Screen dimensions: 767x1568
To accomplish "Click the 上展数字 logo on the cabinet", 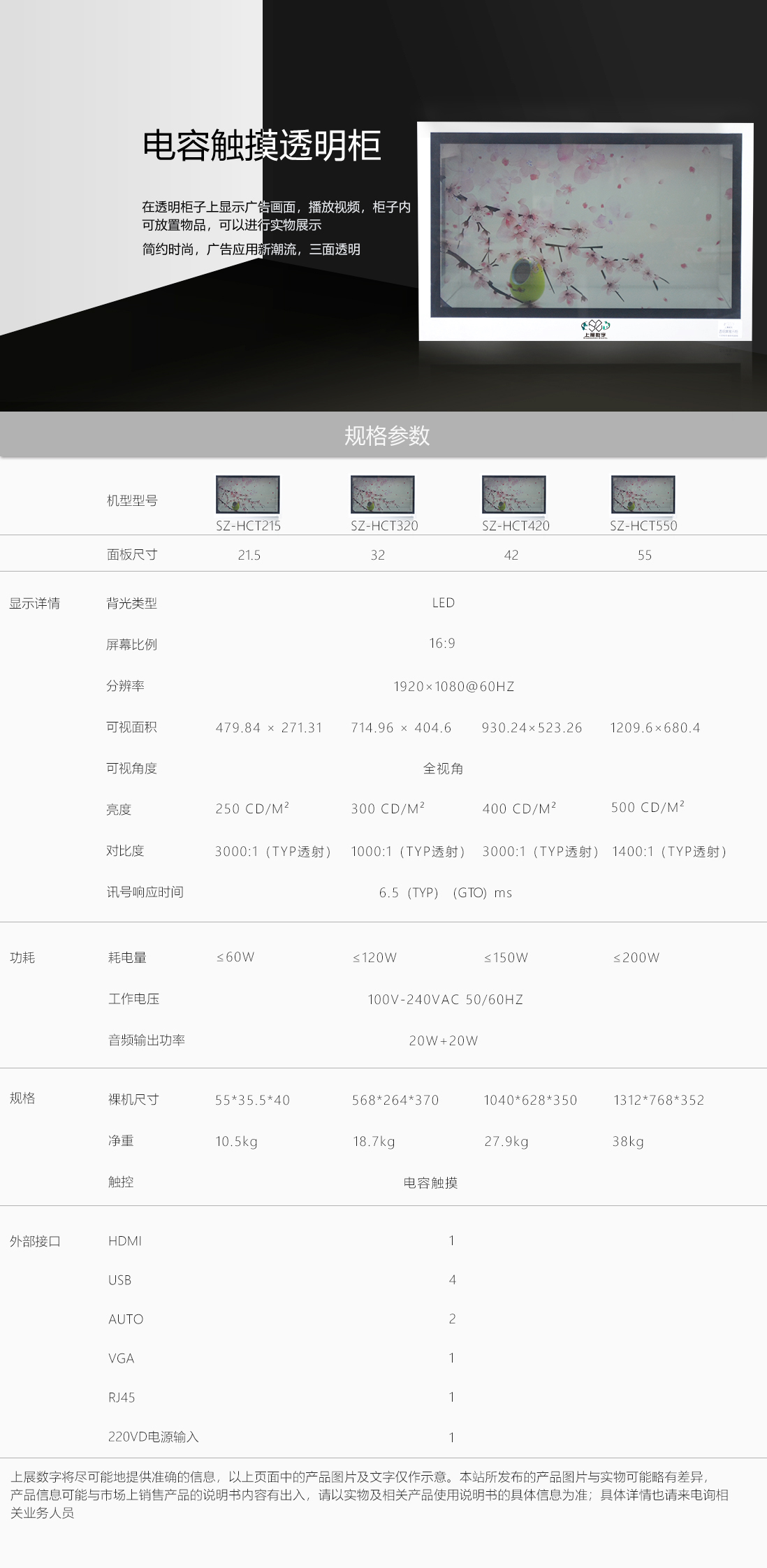I will 595,328.
